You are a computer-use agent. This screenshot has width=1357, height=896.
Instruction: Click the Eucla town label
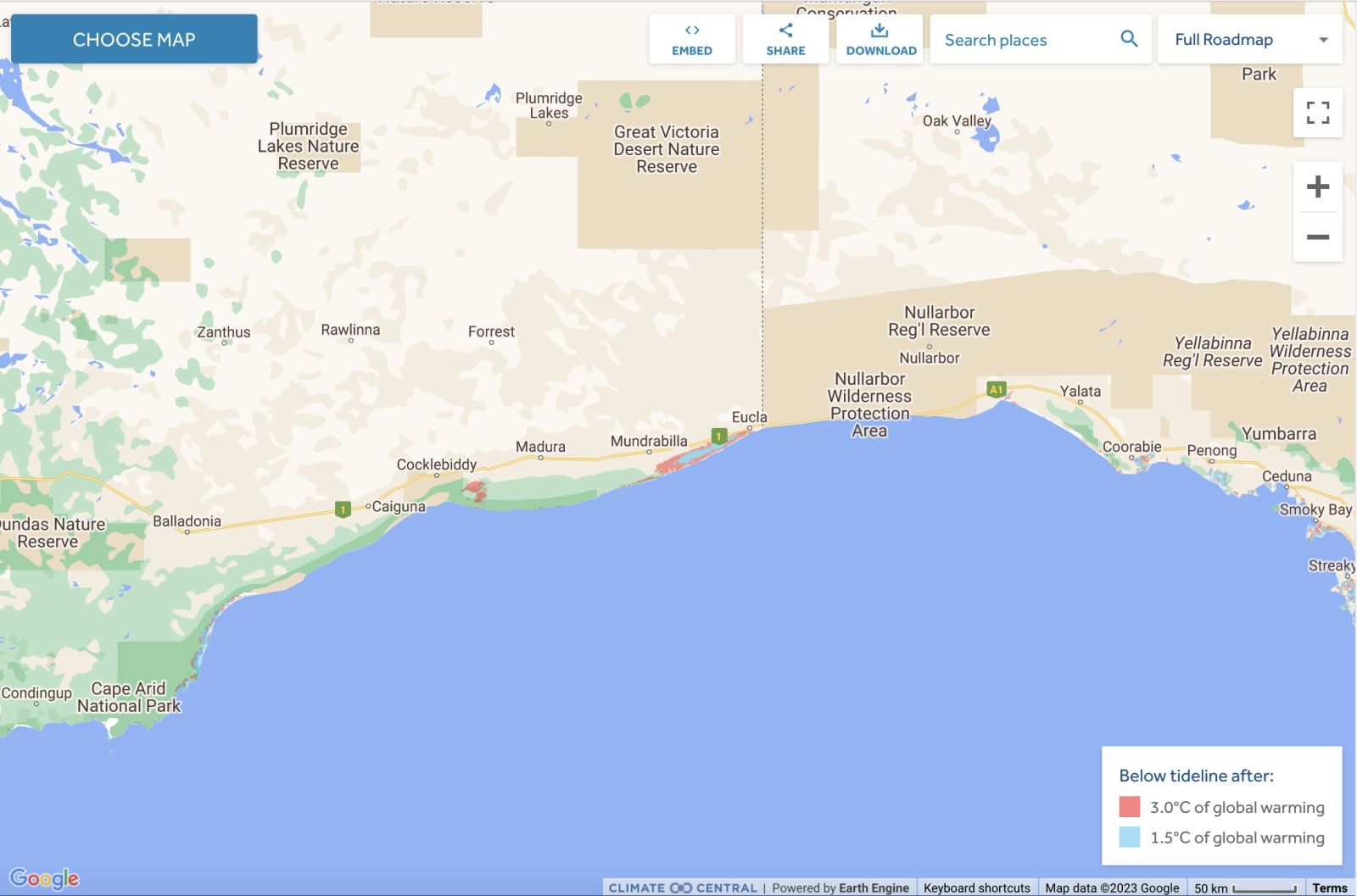click(x=750, y=417)
